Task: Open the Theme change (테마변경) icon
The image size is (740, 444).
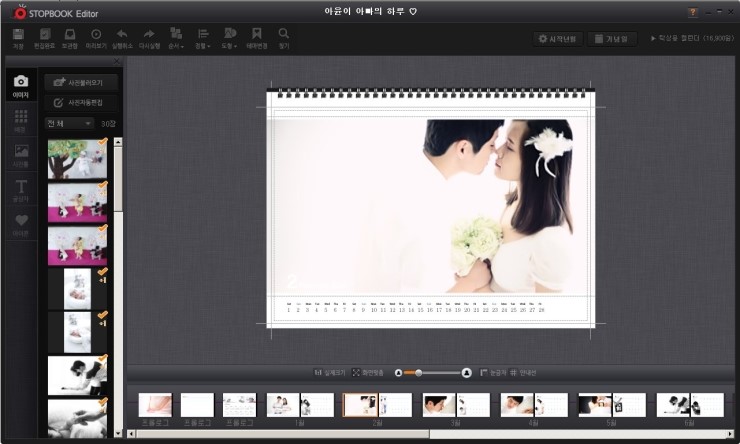Action: [x=257, y=37]
